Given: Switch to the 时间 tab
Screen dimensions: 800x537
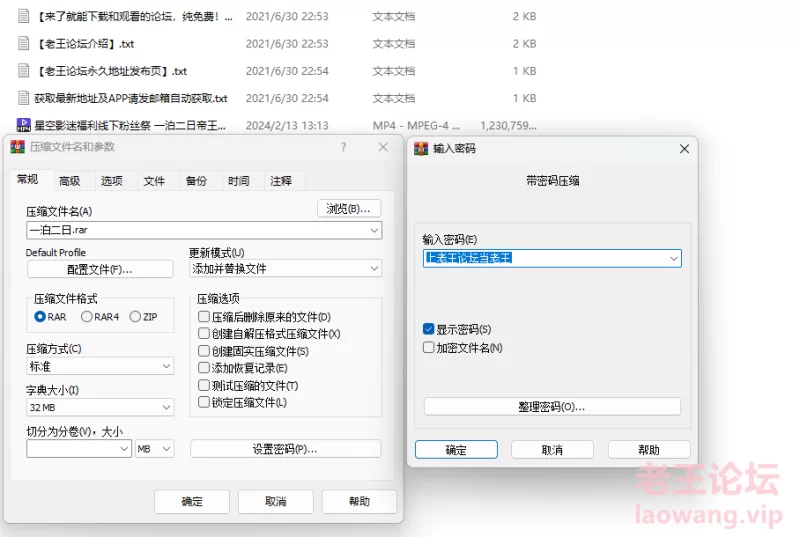Looking at the screenshot, I should tap(239, 181).
